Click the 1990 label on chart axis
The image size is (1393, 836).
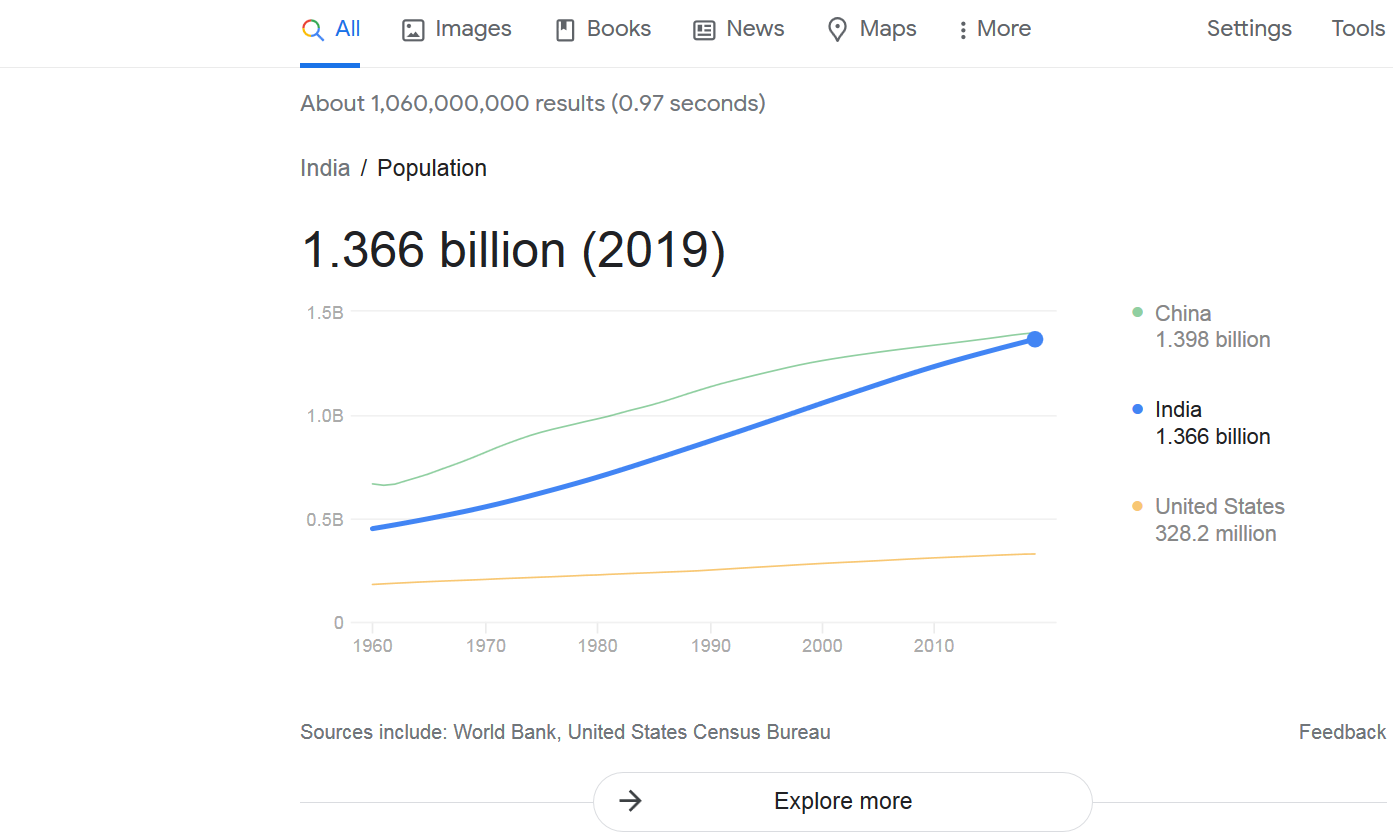710,646
